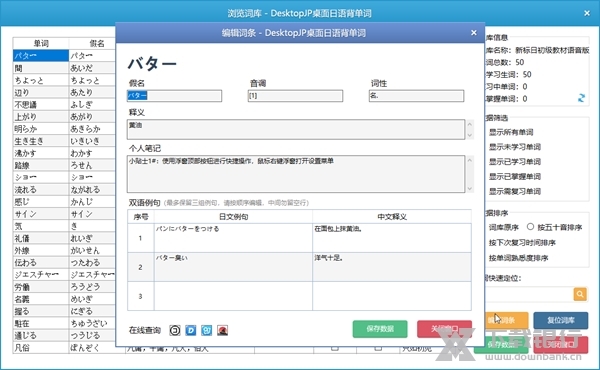Select the word row 駐在
The width and height of the screenshot is (600, 370).
pyautogui.click(x=41, y=323)
